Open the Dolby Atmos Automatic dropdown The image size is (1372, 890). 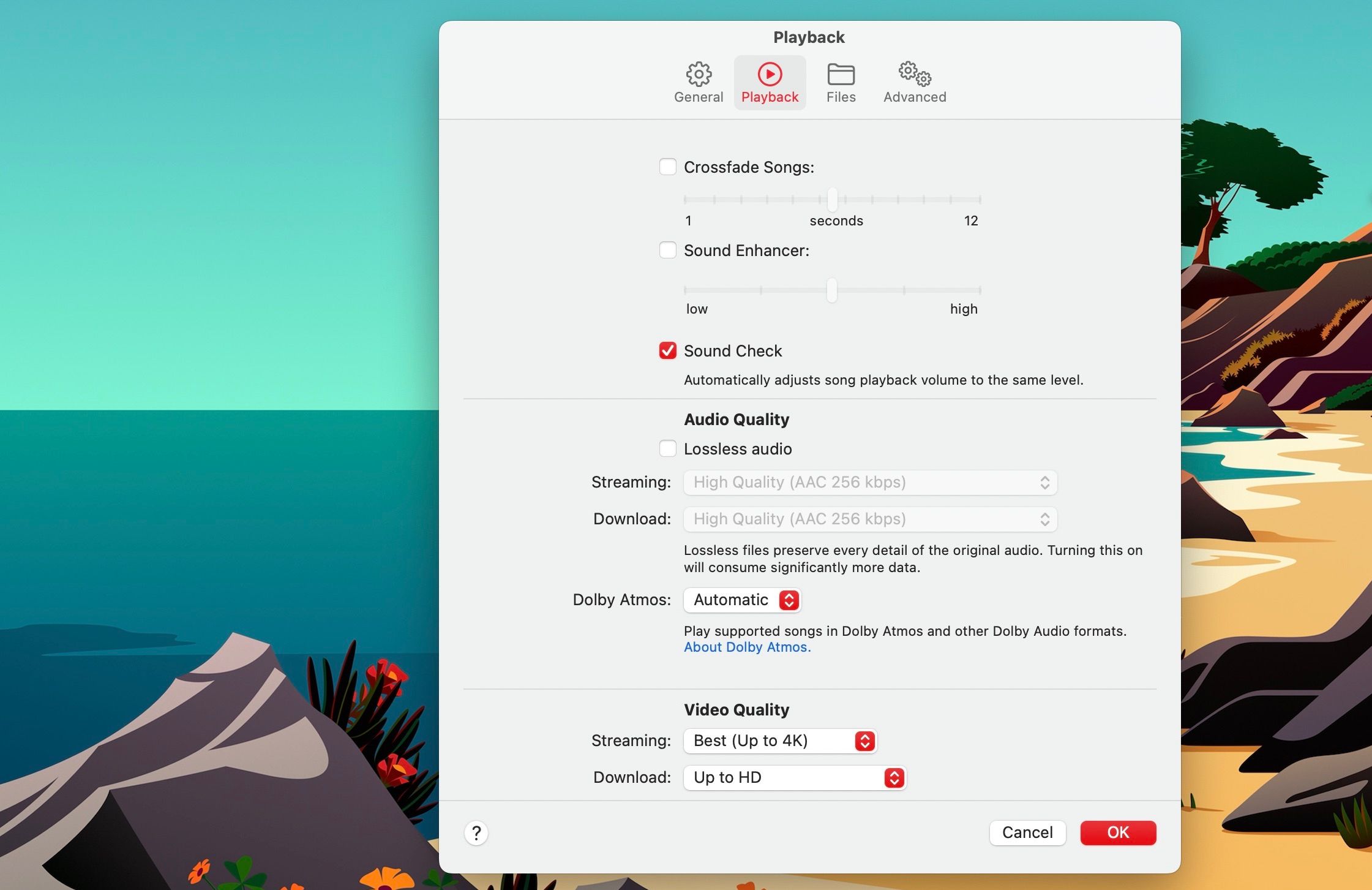[742, 600]
